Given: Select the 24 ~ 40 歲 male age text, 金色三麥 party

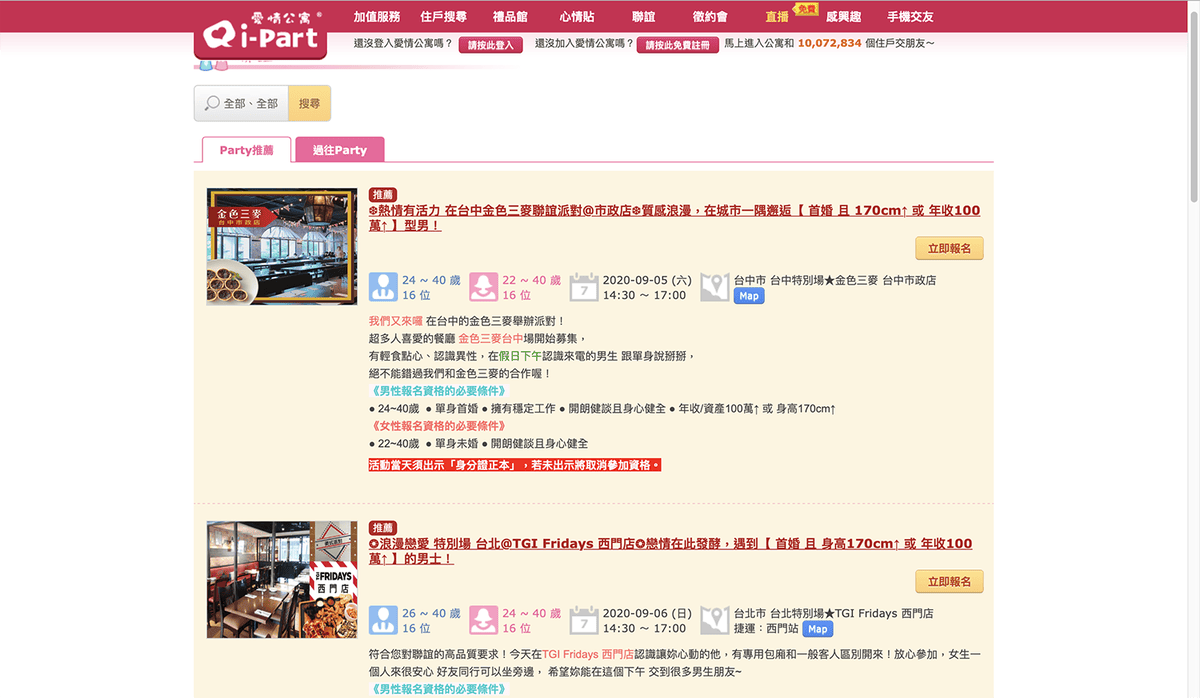Looking at the screenshot, I should click(431, 280).
